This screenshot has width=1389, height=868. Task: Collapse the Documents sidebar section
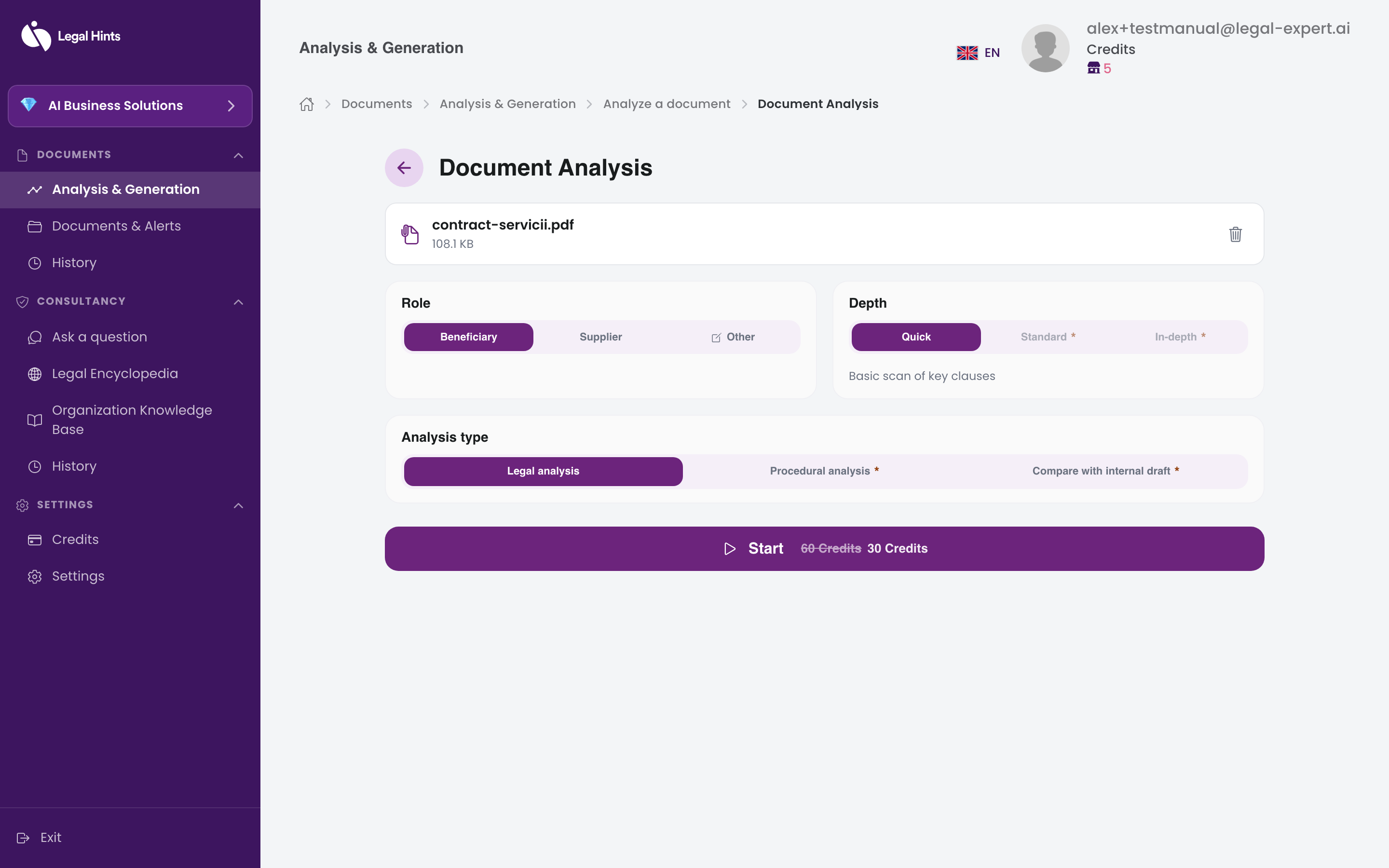pos(238,156)
